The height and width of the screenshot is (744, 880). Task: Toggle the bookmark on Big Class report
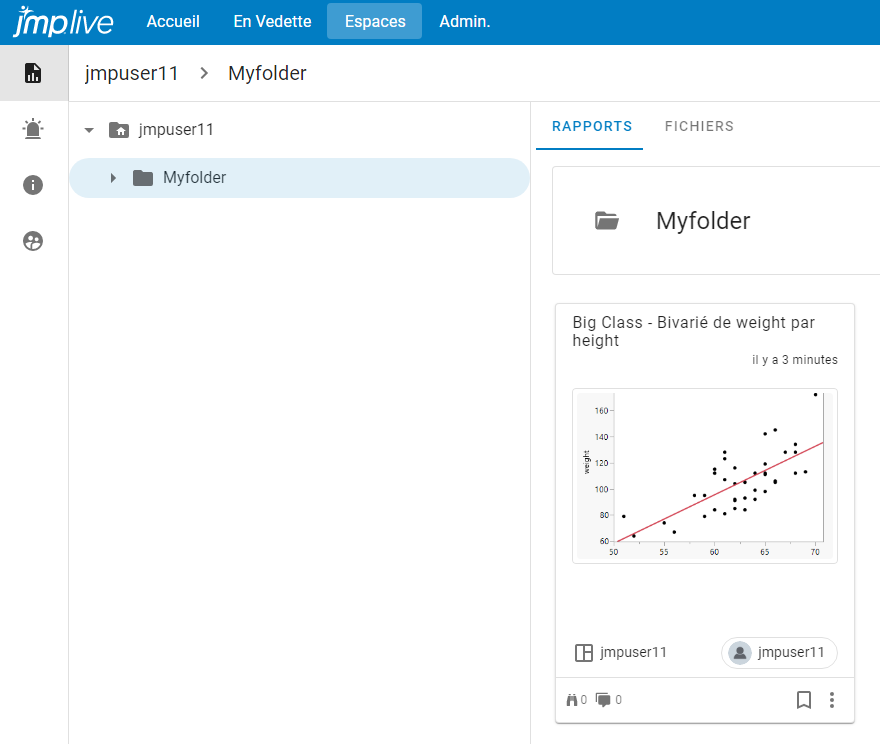pyautogui.click(x=803, y=700)
